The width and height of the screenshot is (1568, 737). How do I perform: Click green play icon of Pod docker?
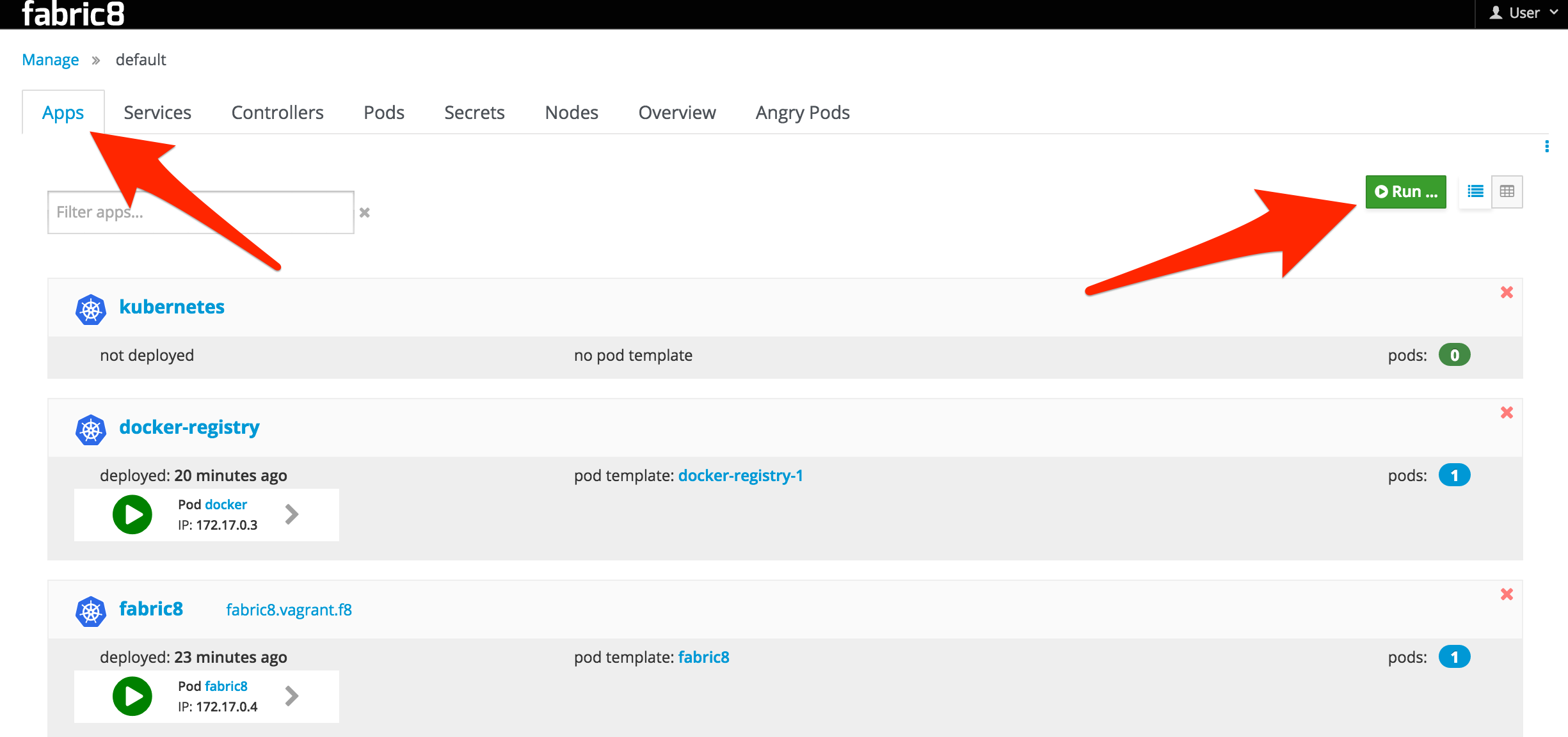[132, 514]
